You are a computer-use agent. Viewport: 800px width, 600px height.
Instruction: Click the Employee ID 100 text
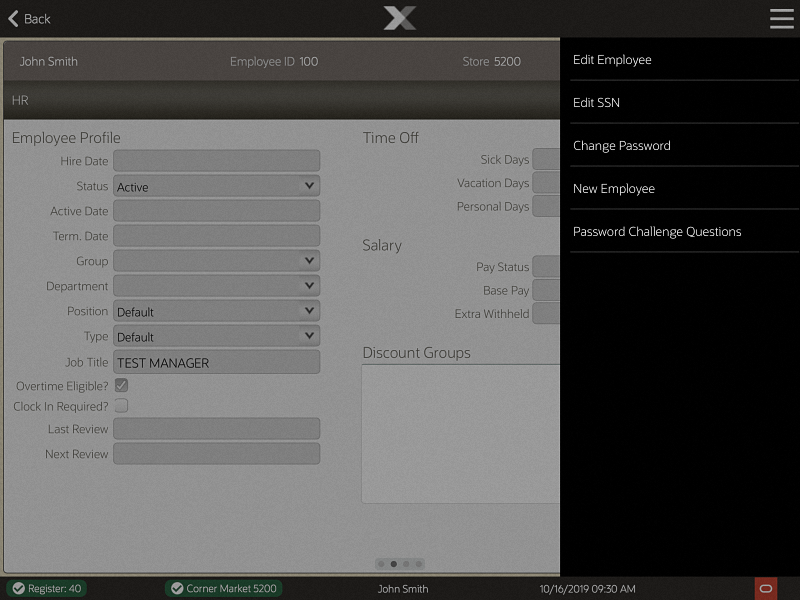pyautogui.click(x=274, y=62)
